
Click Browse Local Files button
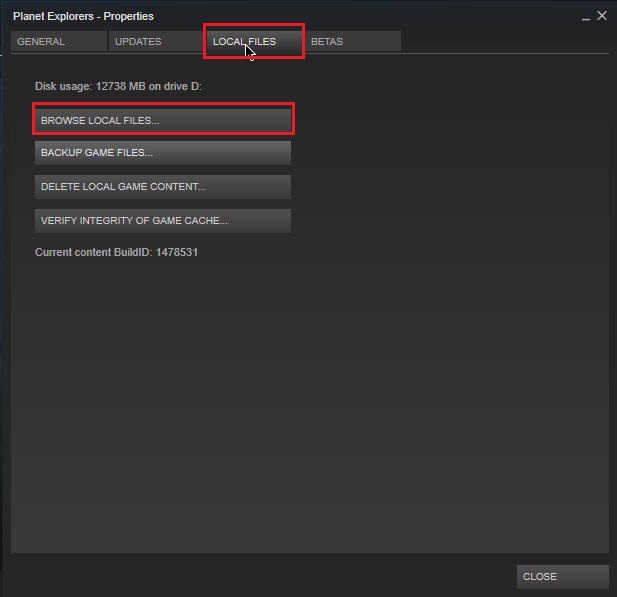[163, 120]
